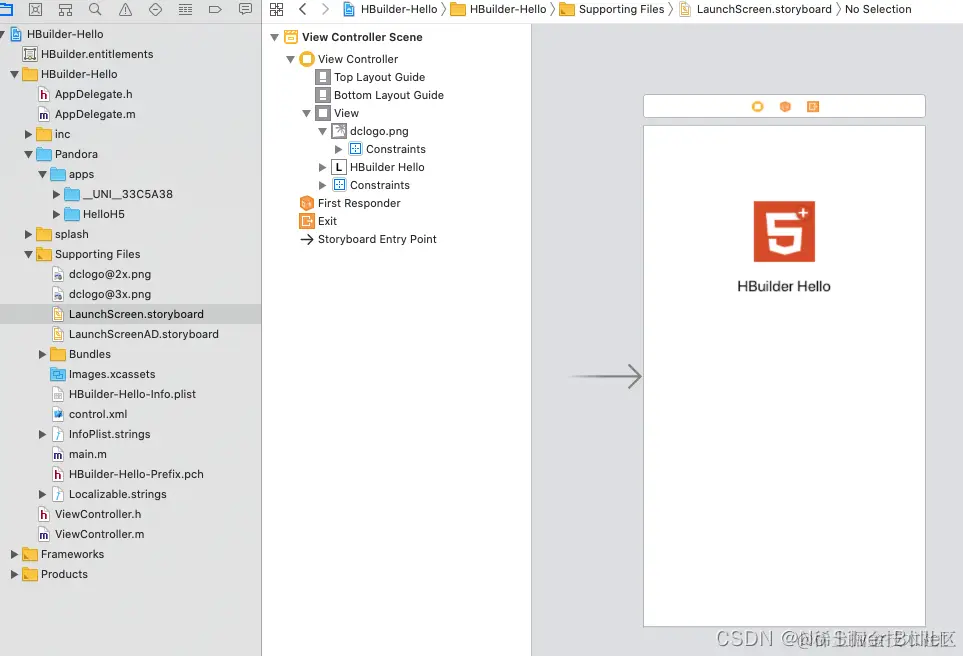Click the related items grid icon
Viewport: 963px width, 656px height.
[x=276, y=9]
